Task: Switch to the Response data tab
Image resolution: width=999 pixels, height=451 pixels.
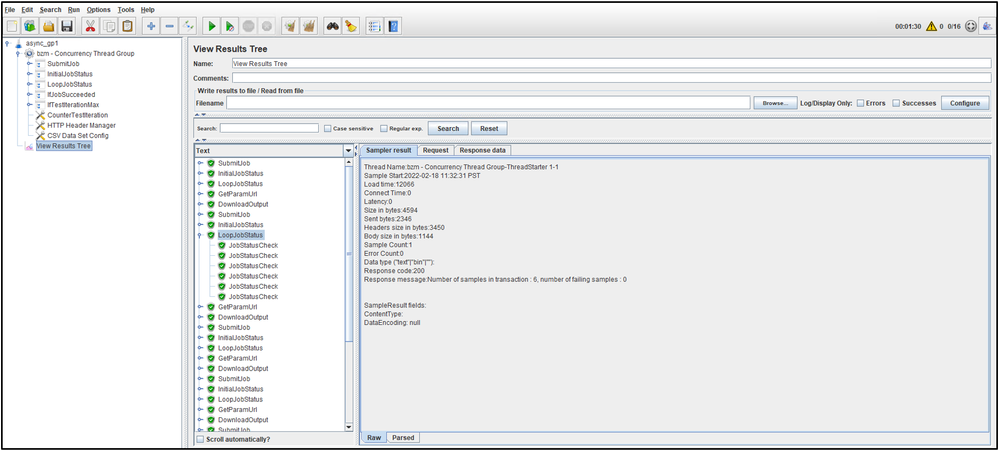Action: 483,150
